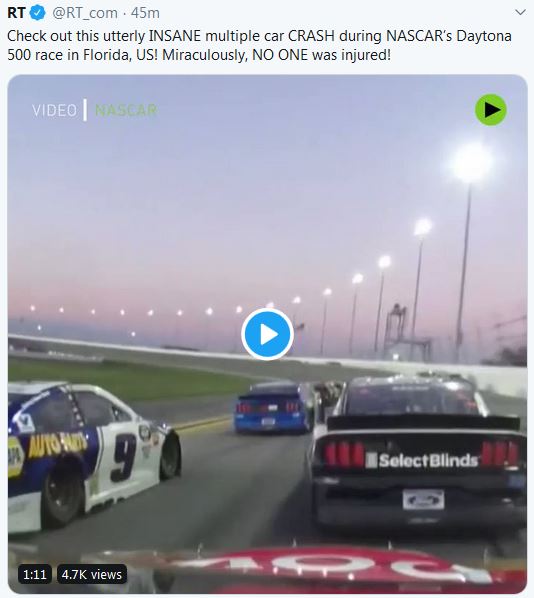Click the 4.7K views counter badge
The image size is (534, 598).
[x=92, y=574]
